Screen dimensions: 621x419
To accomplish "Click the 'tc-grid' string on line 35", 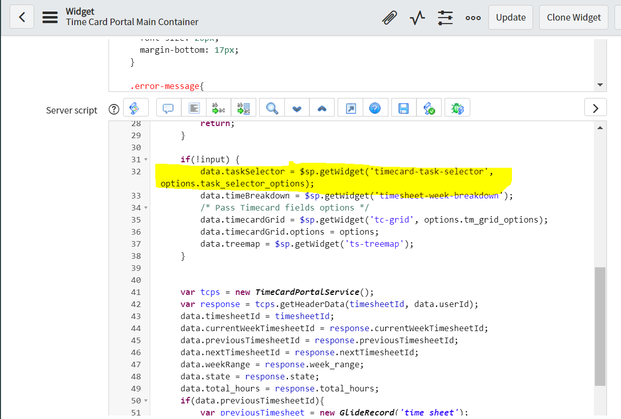I will pyautogui.click(x=391, y=220).
